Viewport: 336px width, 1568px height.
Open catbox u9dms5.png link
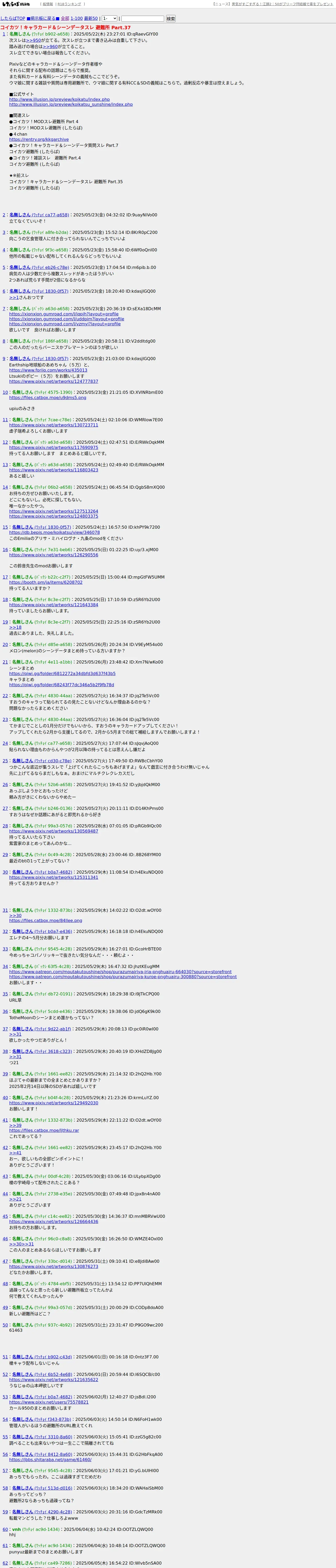48,397
